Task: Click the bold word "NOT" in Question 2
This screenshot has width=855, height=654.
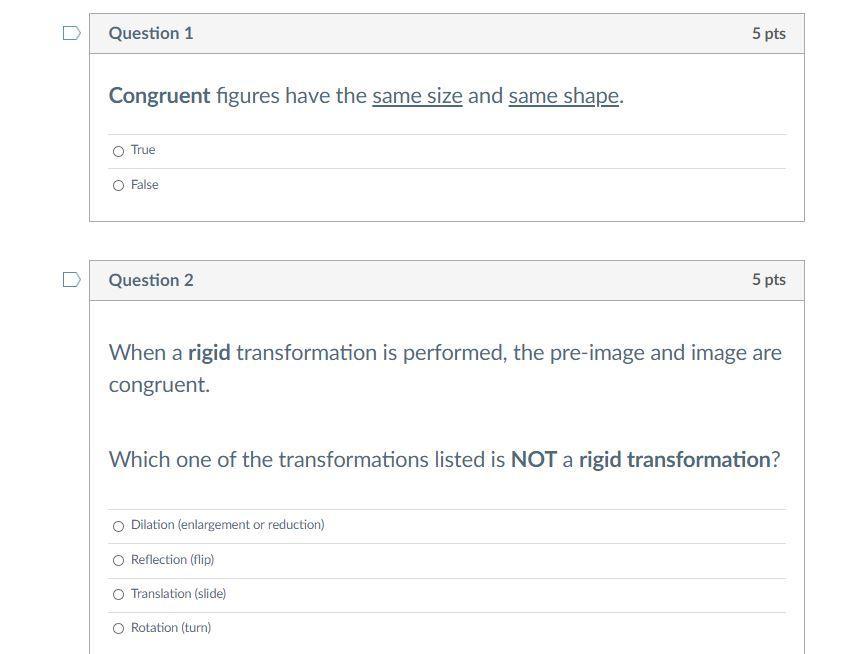Action: point(533,460)
